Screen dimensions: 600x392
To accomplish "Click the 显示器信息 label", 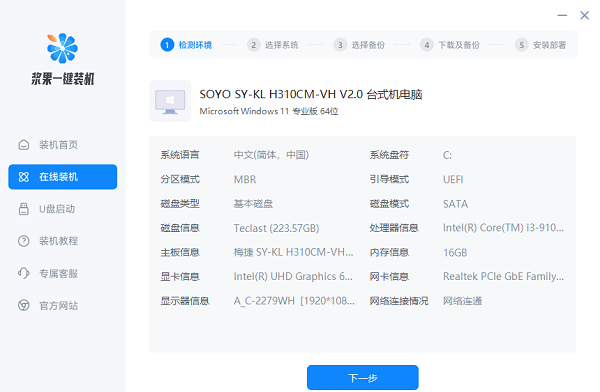I will click(185, 301).
